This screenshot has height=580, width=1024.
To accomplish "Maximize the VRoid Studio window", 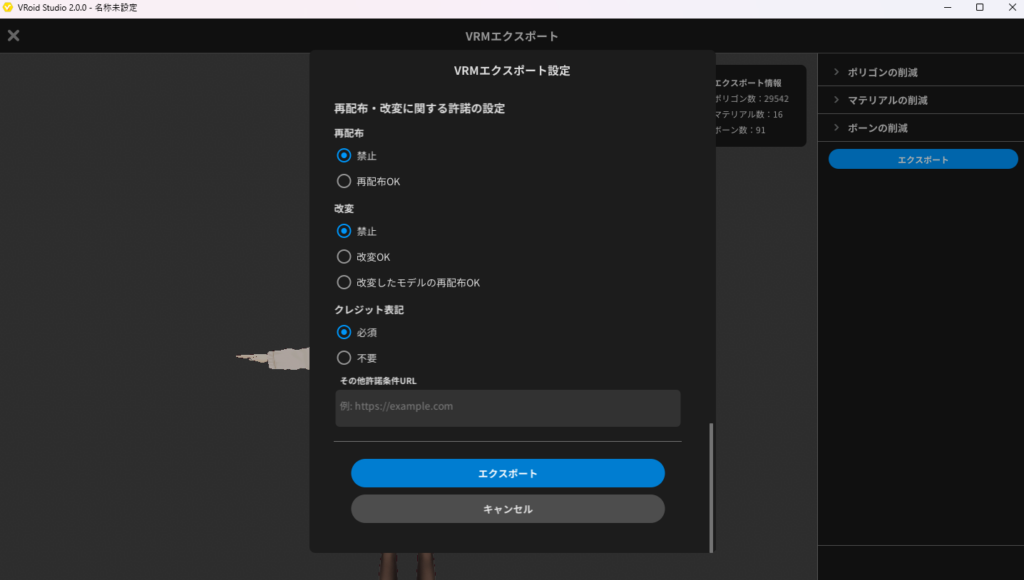I will click(979, 8).
